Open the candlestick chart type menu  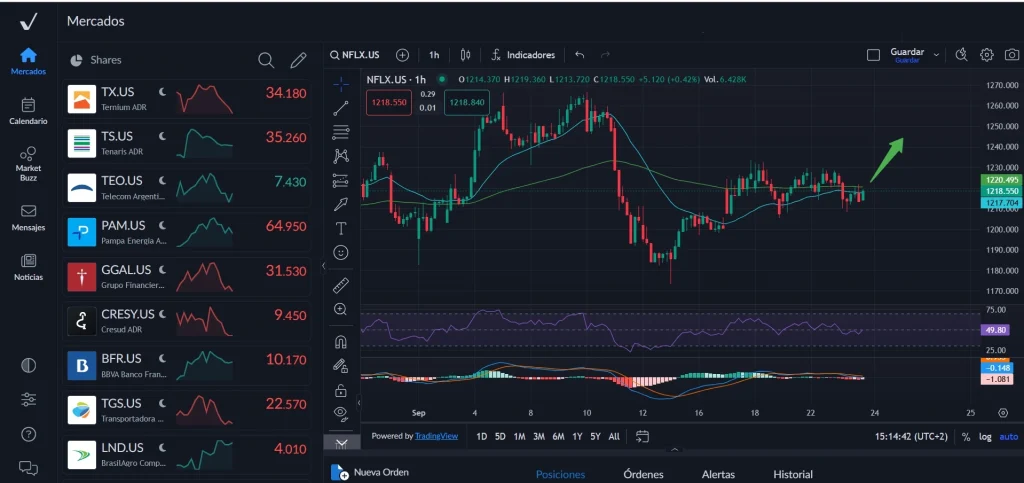465,55
